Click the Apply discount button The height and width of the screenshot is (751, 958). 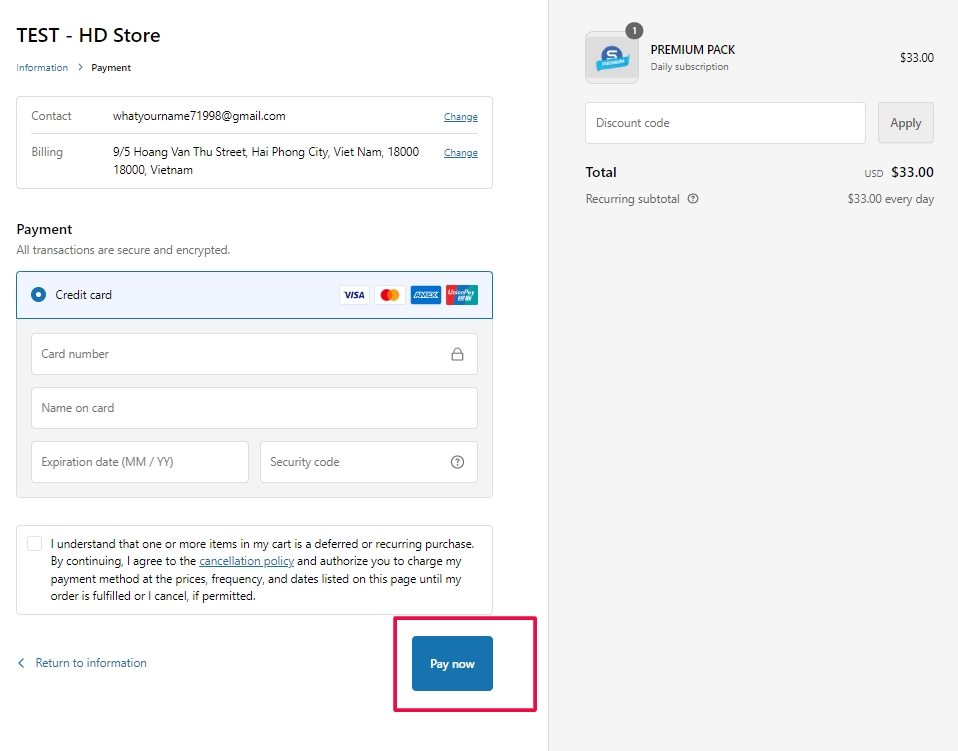click(x=905, y=123)
